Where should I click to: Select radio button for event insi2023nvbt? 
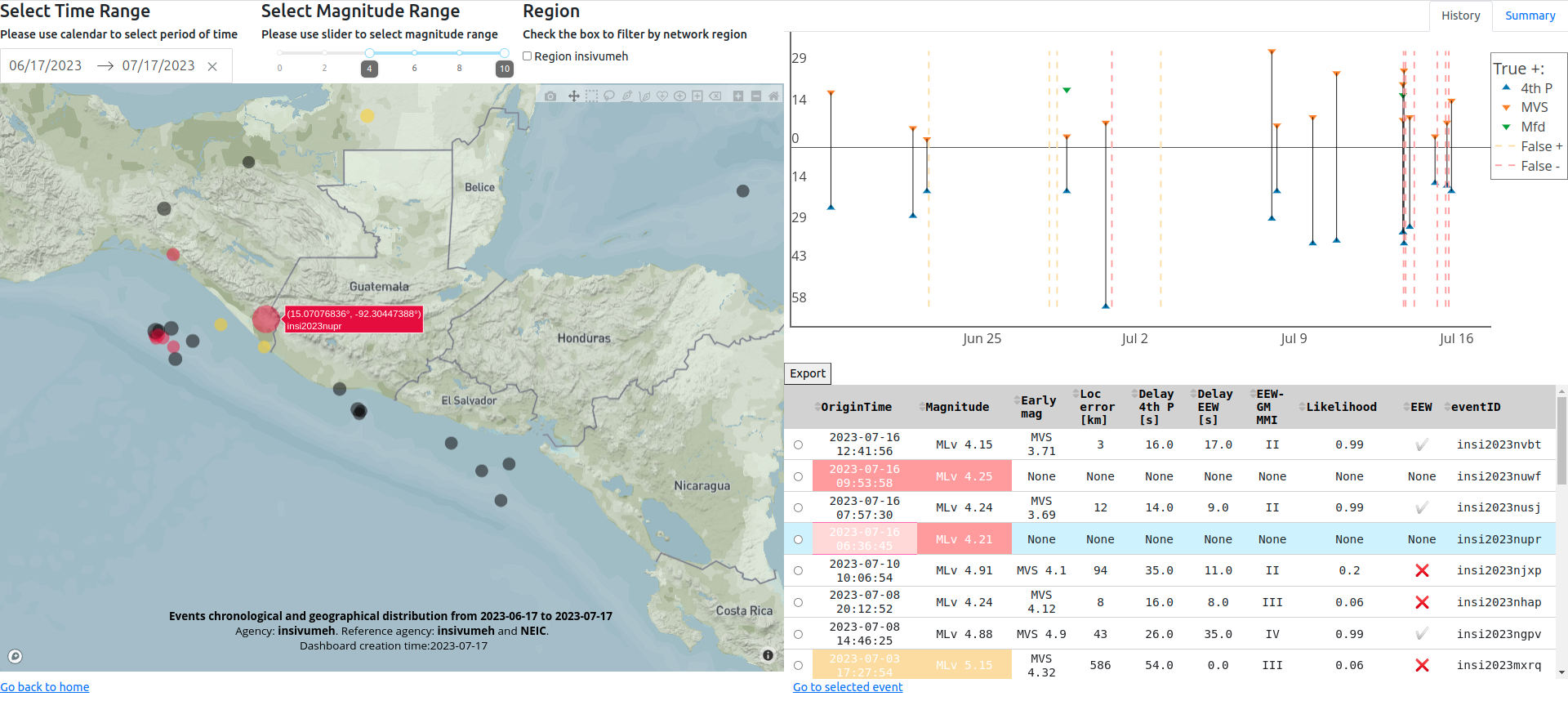[x=798, y=445]
